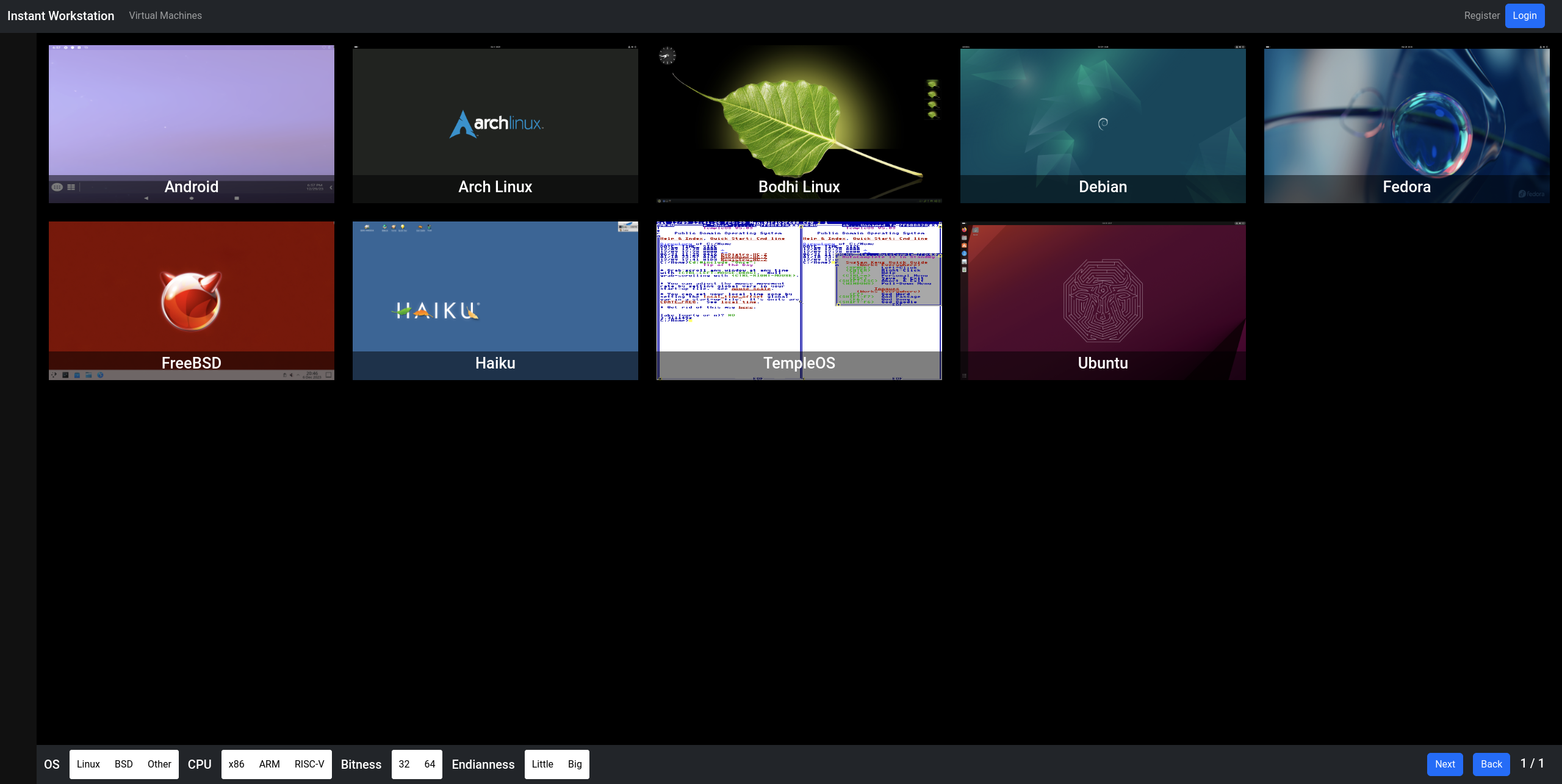
Task: Open the Virtual Machines nav link
Action: coord(165,16)
